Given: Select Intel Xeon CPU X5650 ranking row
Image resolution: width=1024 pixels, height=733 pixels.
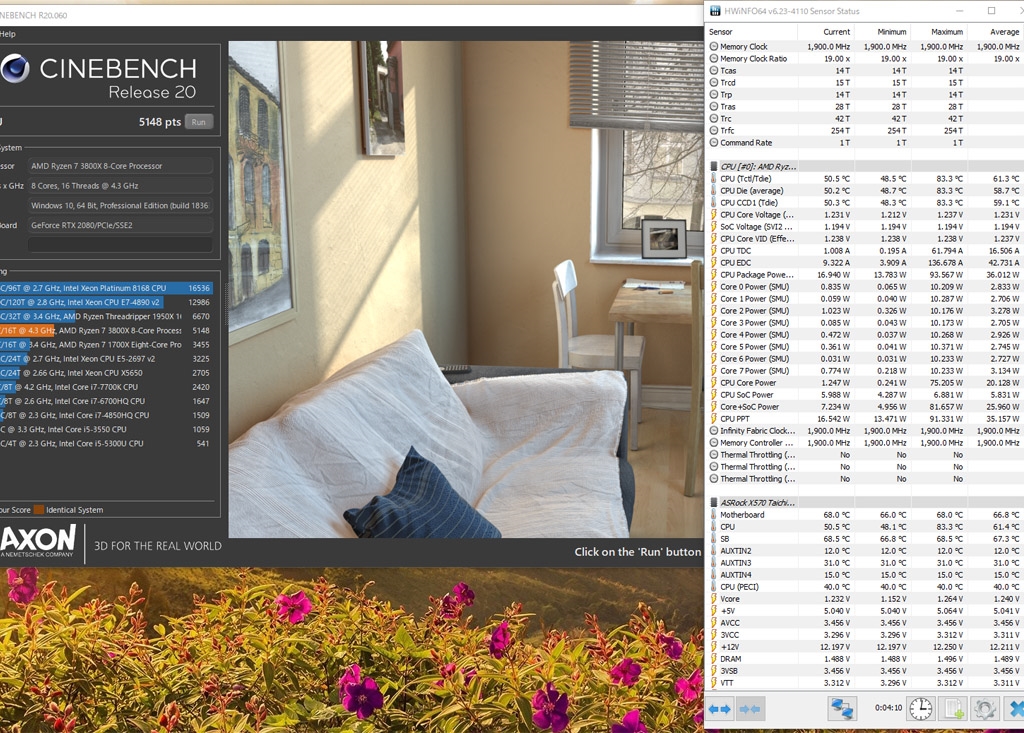Looking at the screenshot, I should pos(106,373).
